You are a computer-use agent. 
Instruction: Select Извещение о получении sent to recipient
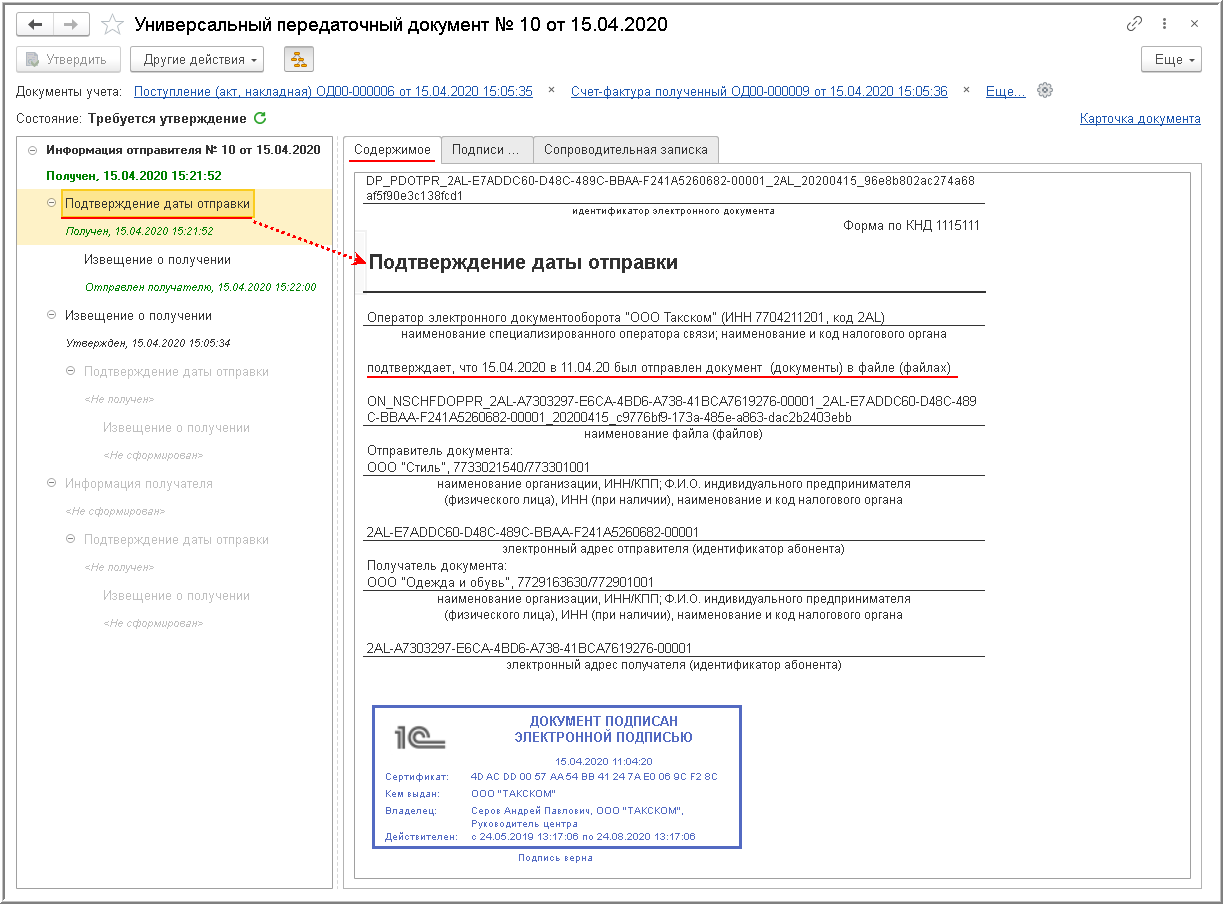(158, 260)
